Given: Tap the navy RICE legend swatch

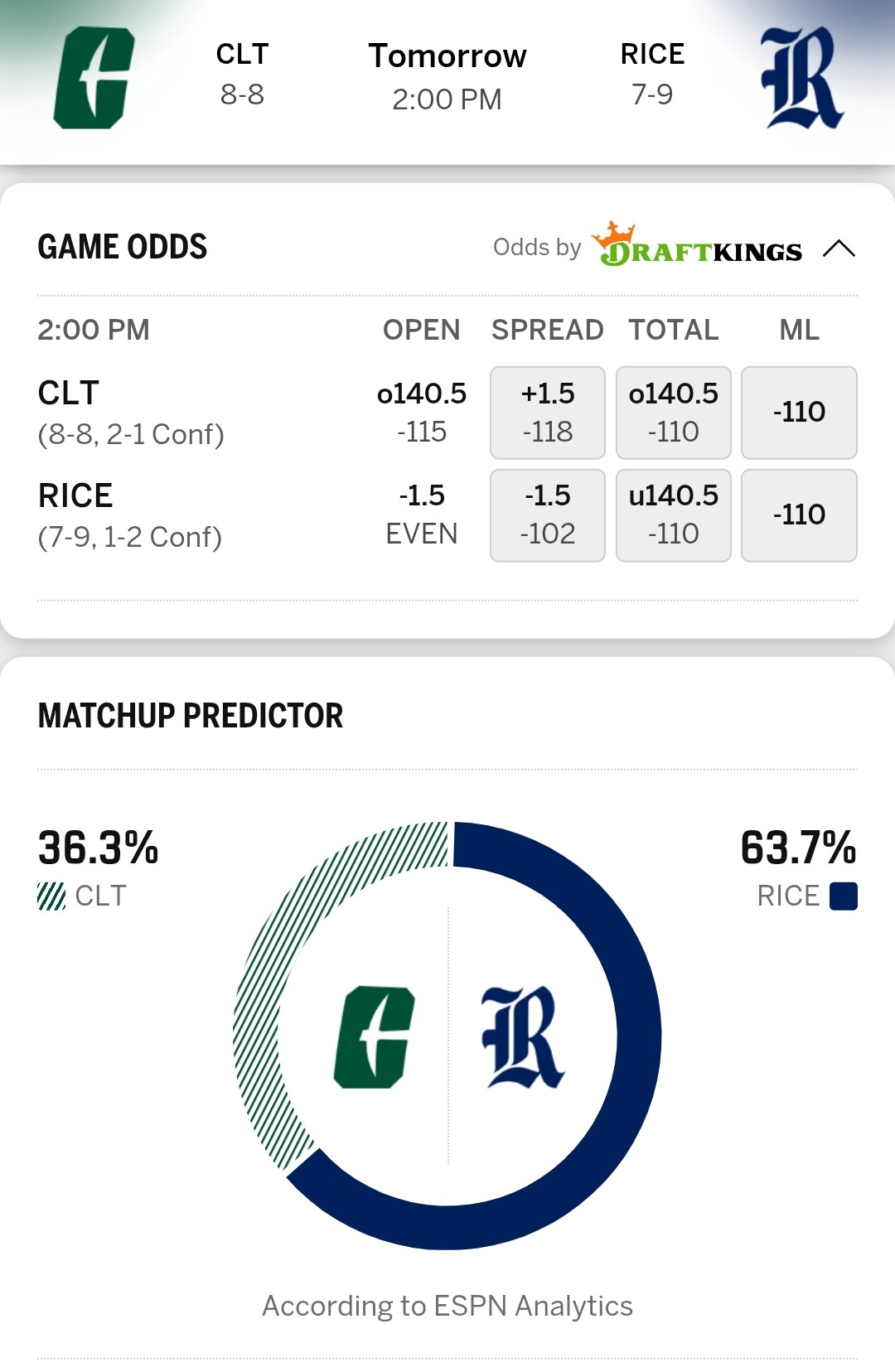Looking at the screenshot, I should pyautogui.click(x=844, y=896).
